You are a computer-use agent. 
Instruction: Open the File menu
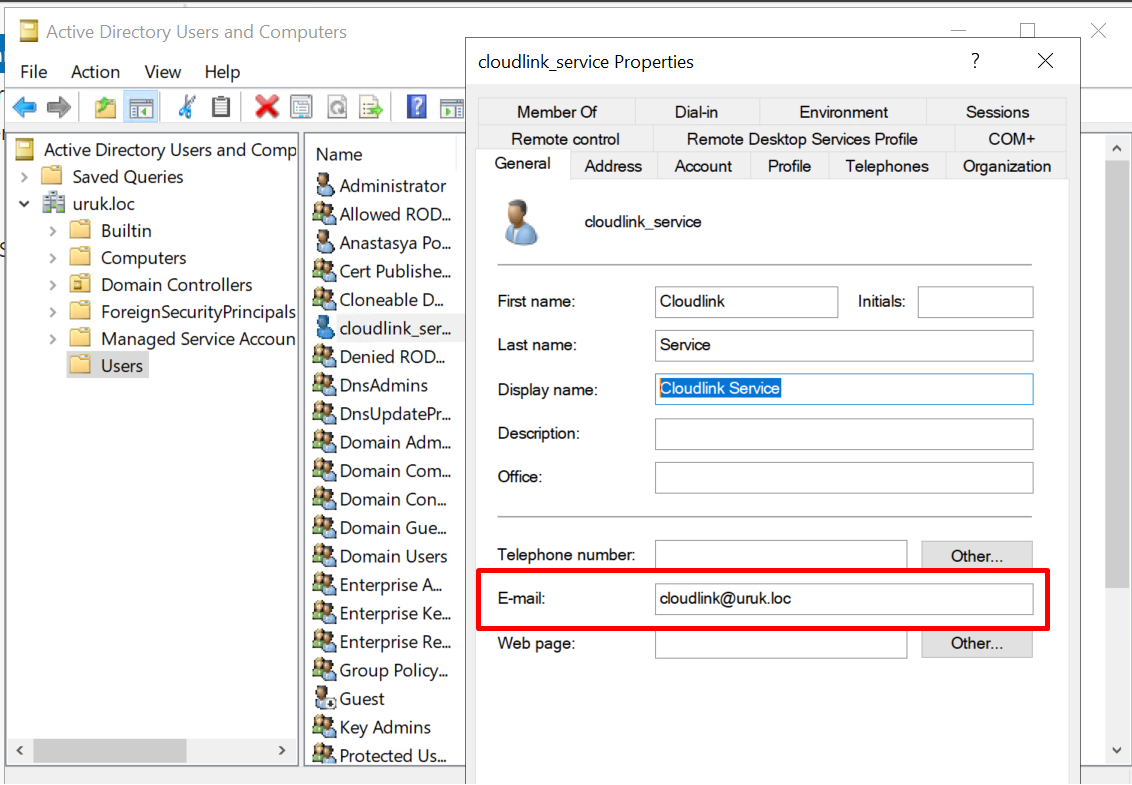coord(34,71)
